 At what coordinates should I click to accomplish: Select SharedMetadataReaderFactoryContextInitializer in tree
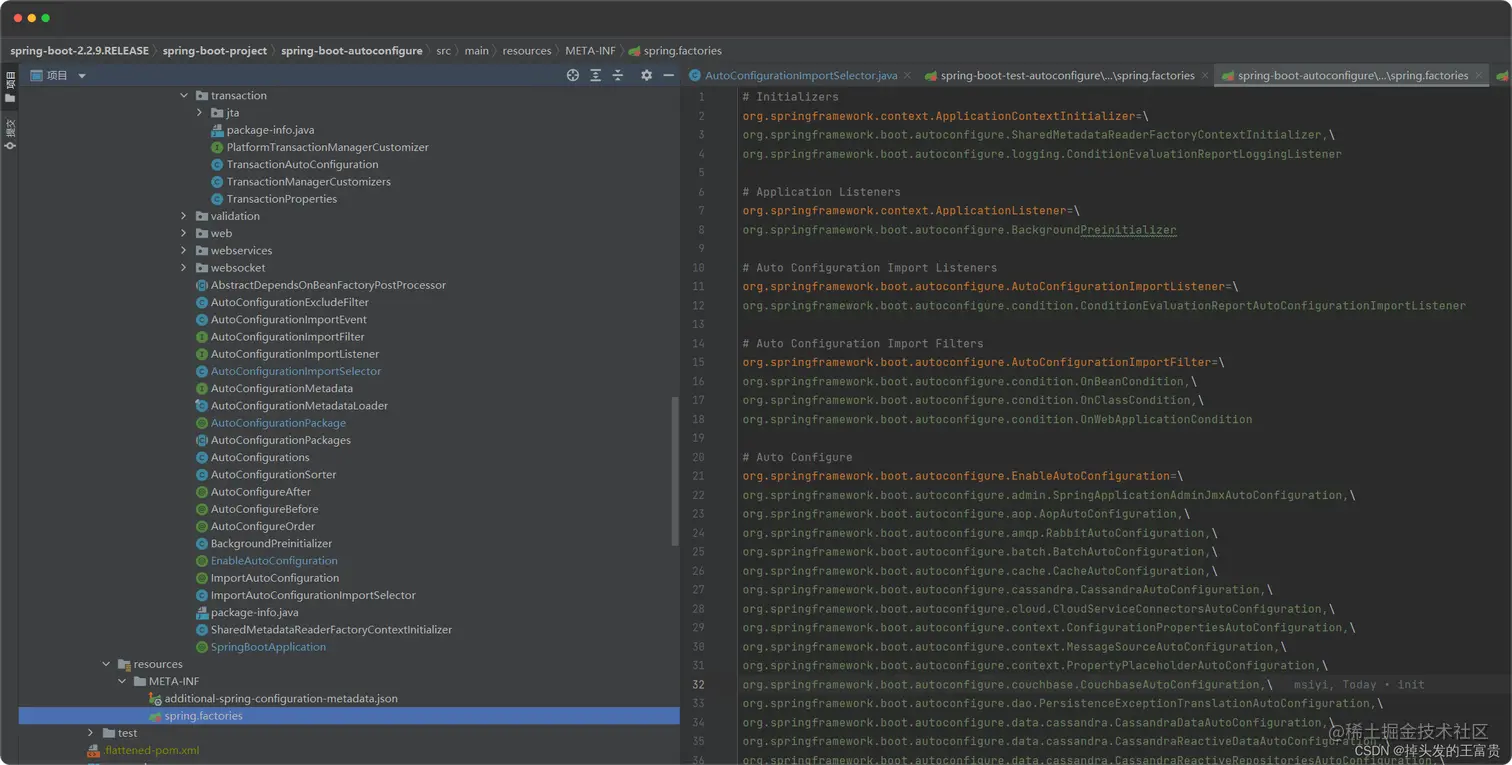(331, 630)
